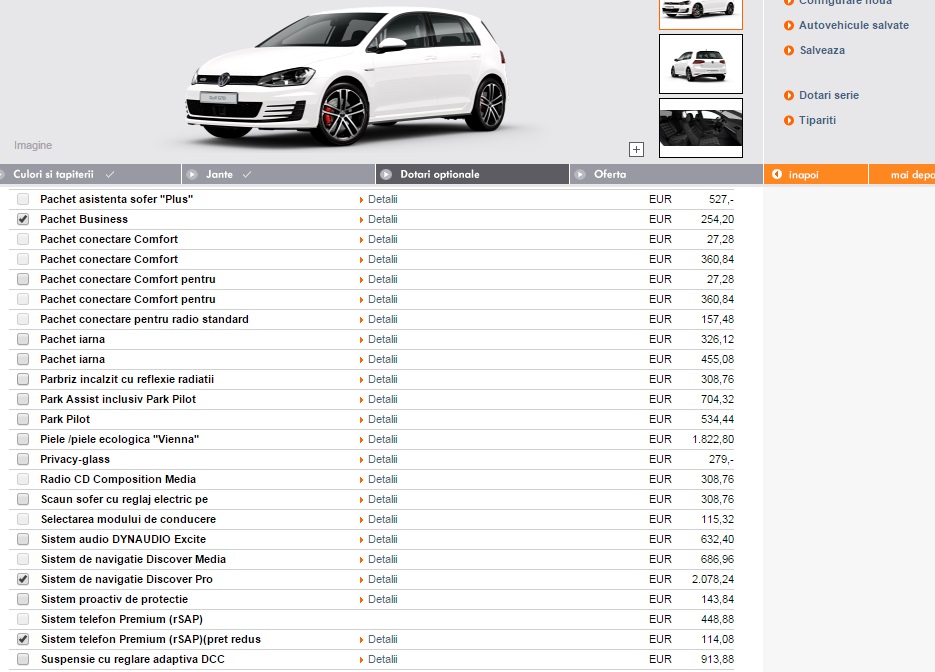Viewport: 935px width, 672px height.
Task: Uncheck Sistem de navigatie Discover Pro
Action: click(23, 579)
